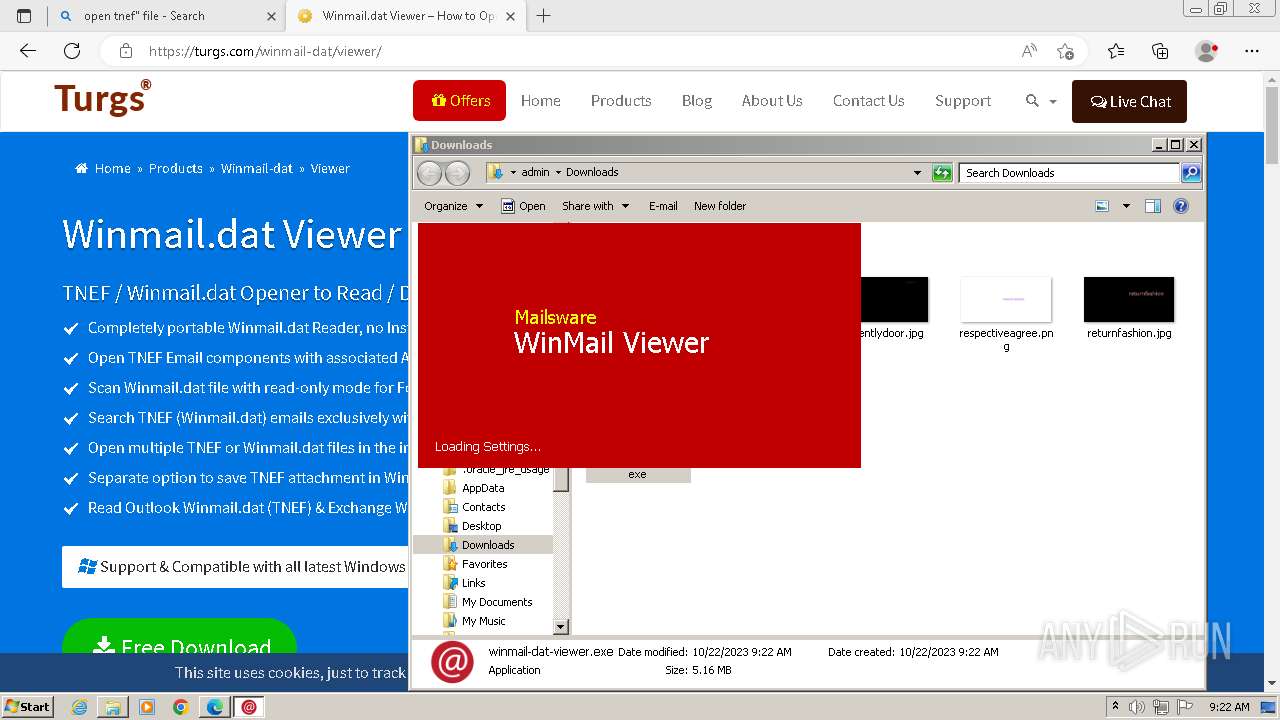Click E-mail in Explorer toolbar
Screen dimensions: 1280x720
point(663,206)
